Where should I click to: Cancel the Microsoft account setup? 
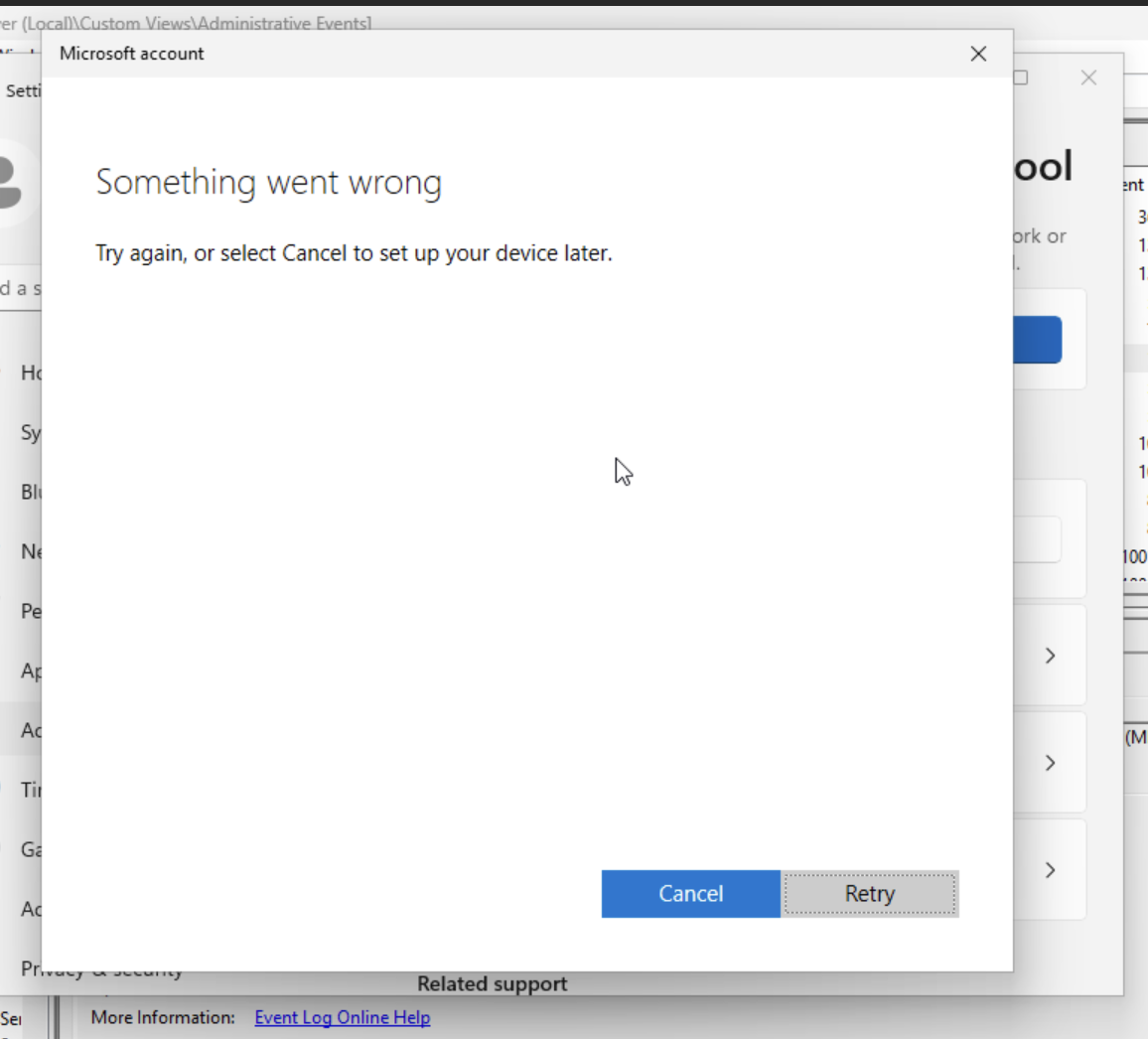(690, 893)
